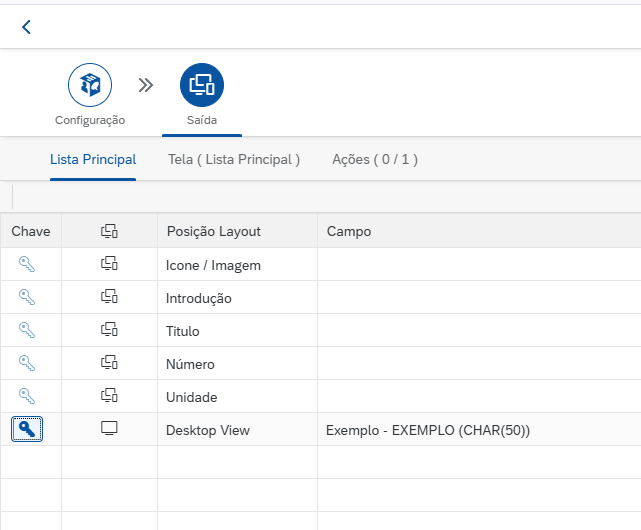Click the devices icon in the Icone / Imagem row
The image size is (641, 530).
[x=109, y=263]
